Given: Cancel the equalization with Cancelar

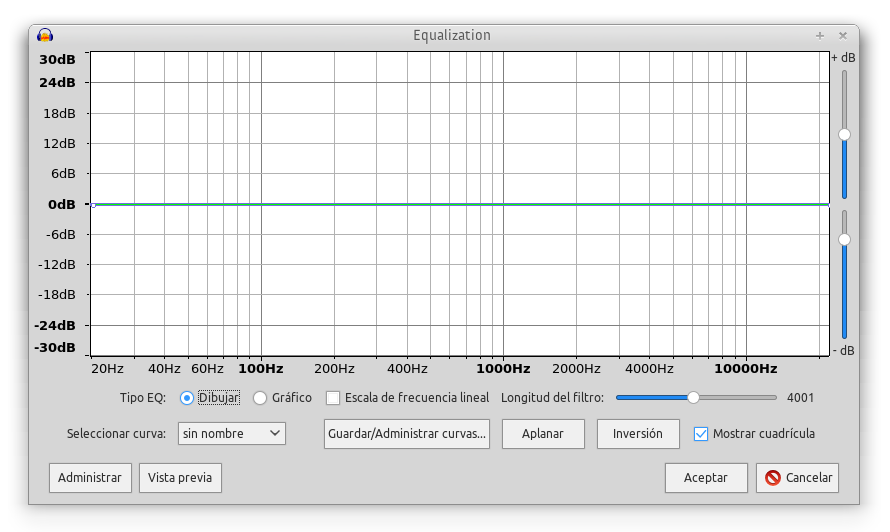Looking at the screenshot, I should (x=797, y=478).
